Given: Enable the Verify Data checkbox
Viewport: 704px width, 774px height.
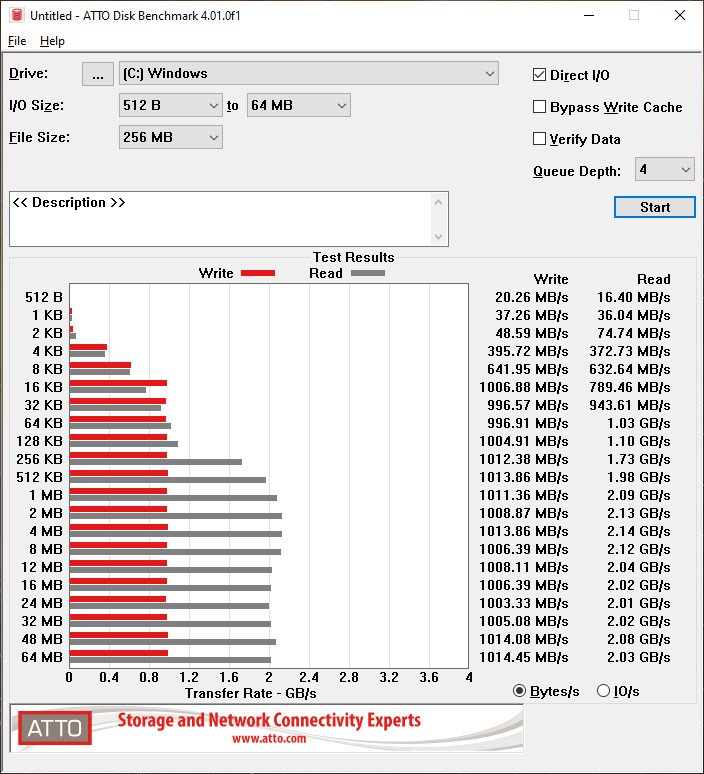Looking at the screenshot, I should tap(539, 139).
